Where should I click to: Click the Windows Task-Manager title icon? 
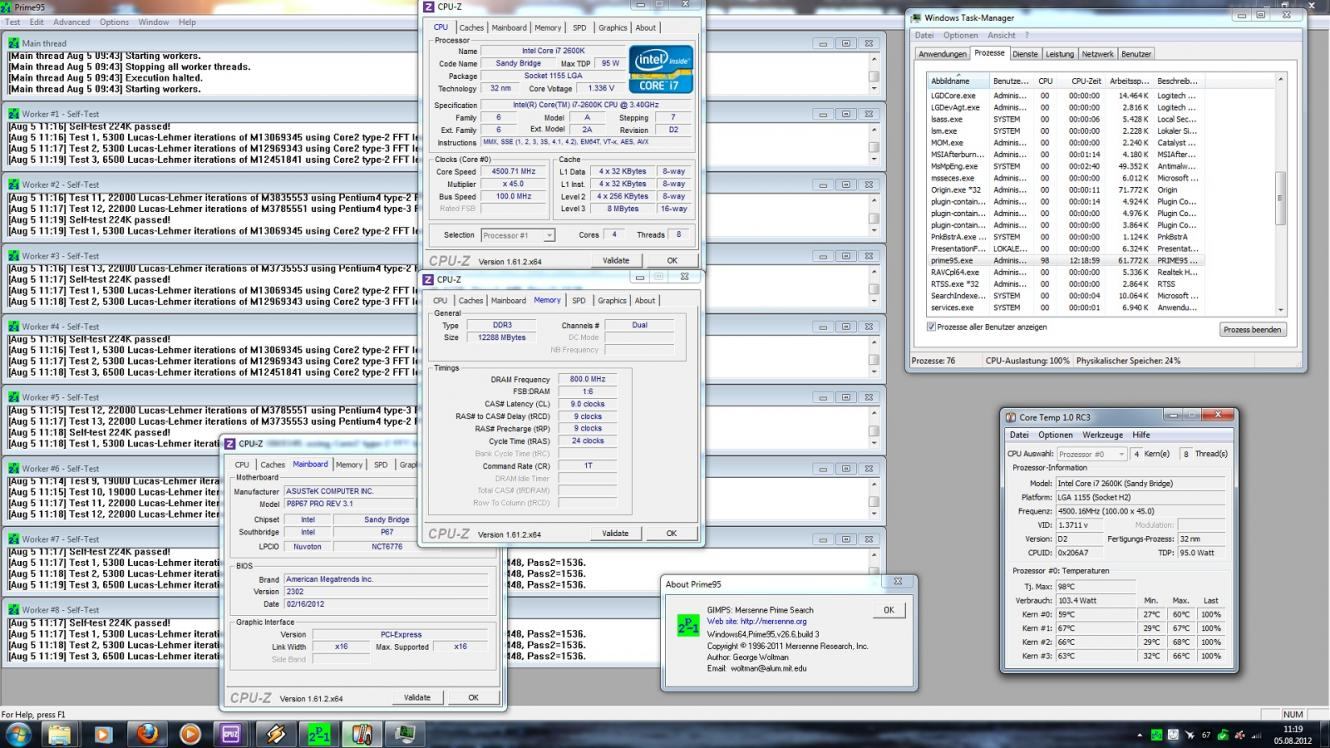pyautogui.click(x=916, y=17)
